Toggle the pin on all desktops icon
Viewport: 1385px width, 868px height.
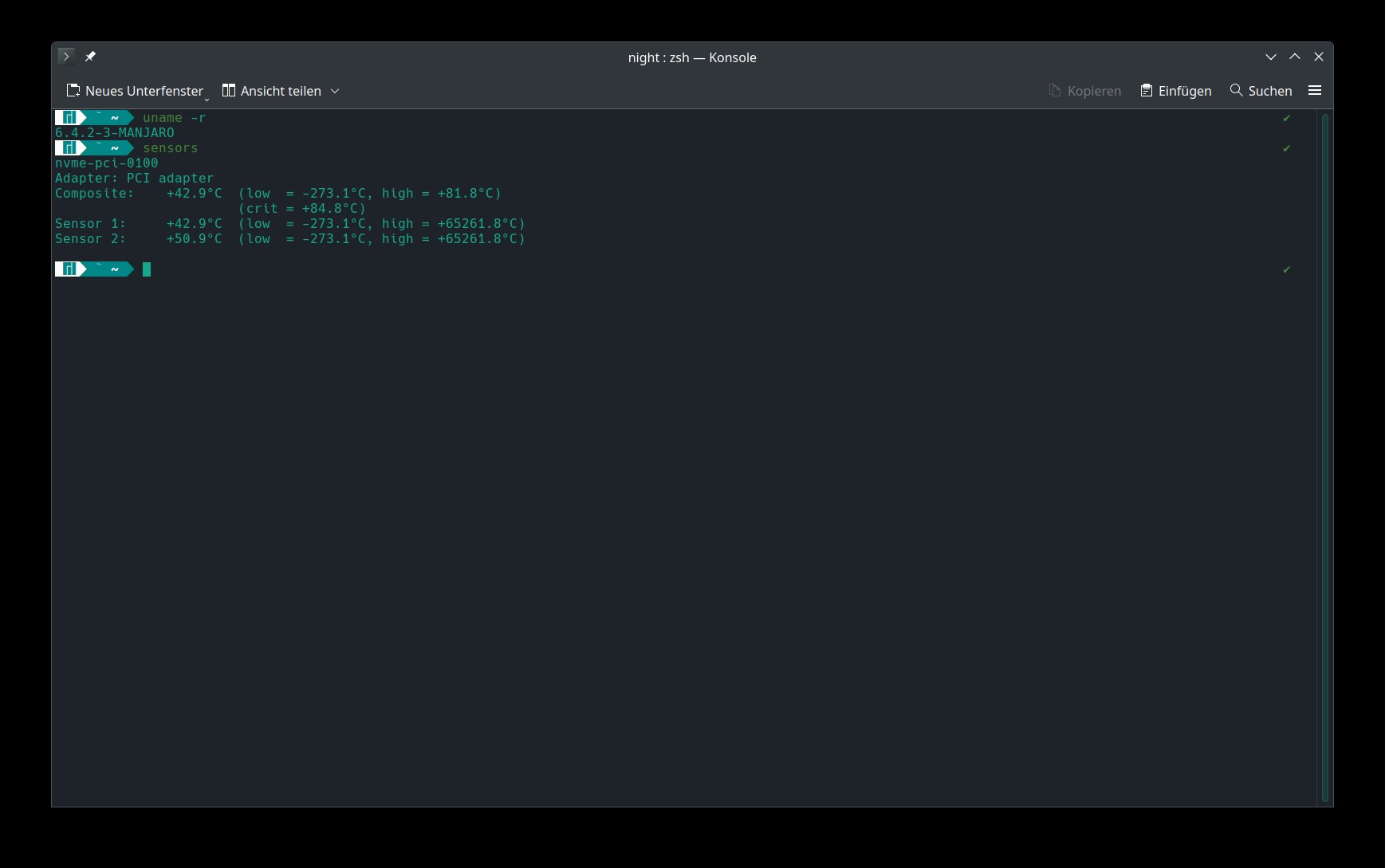90,57
